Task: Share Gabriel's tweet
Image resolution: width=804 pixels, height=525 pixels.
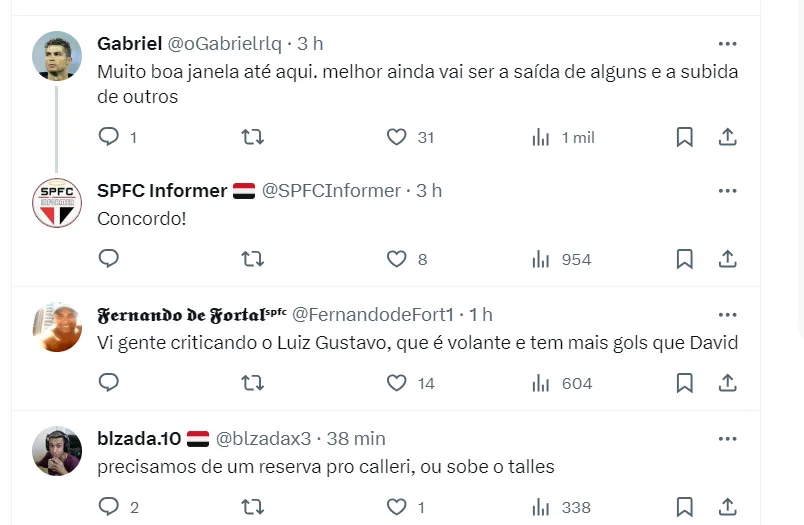Action: (728, 137)
